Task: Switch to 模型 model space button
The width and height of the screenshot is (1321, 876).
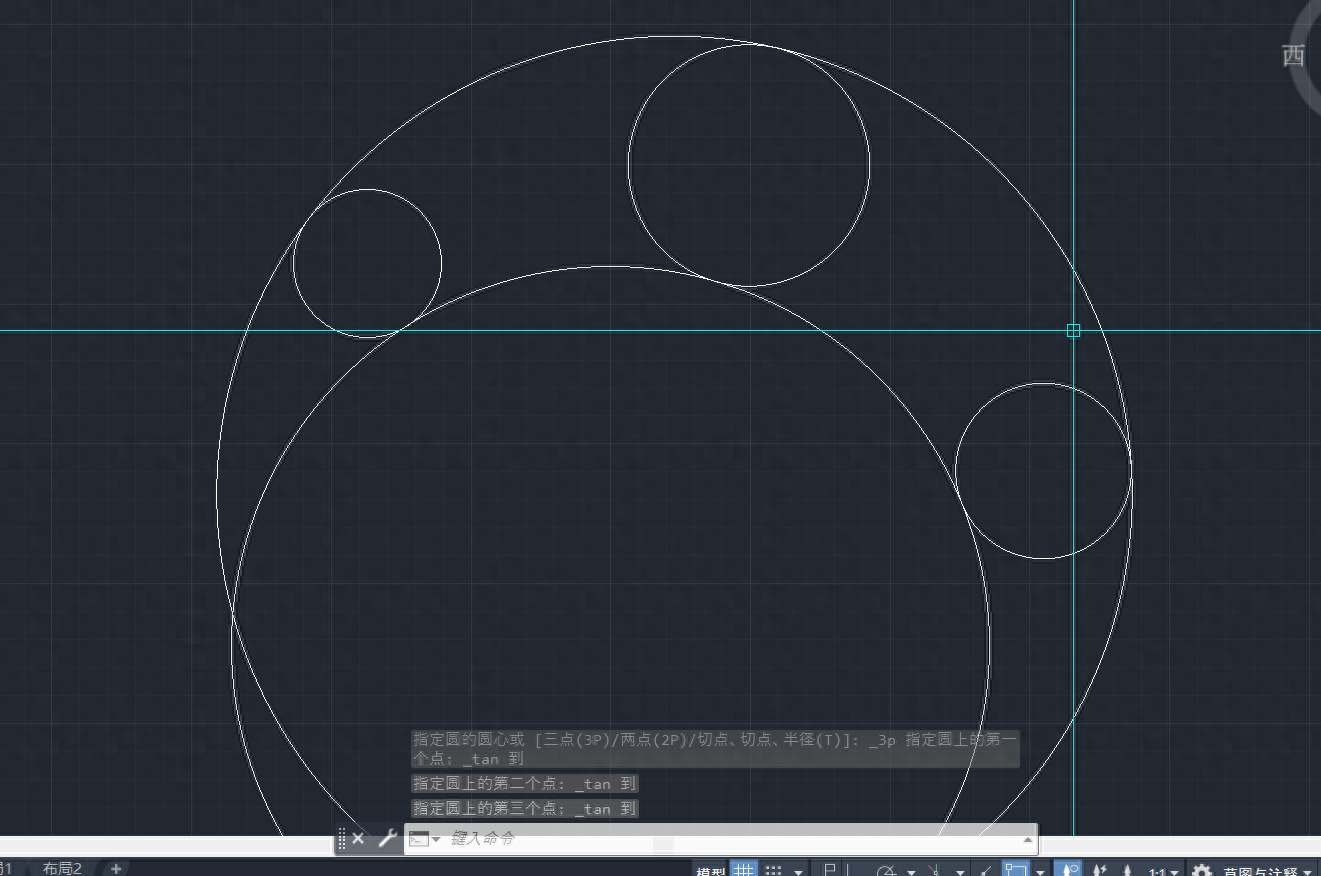Action: tap(710, 871)
